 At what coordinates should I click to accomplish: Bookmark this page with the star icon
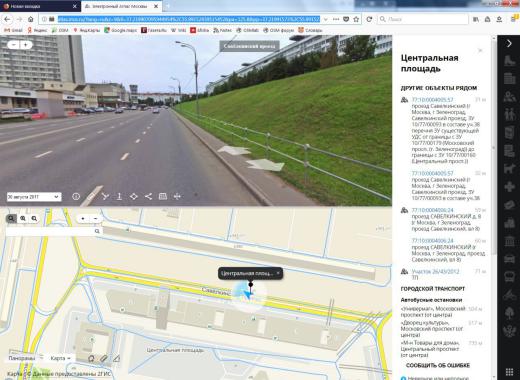(x=356, y=19)
